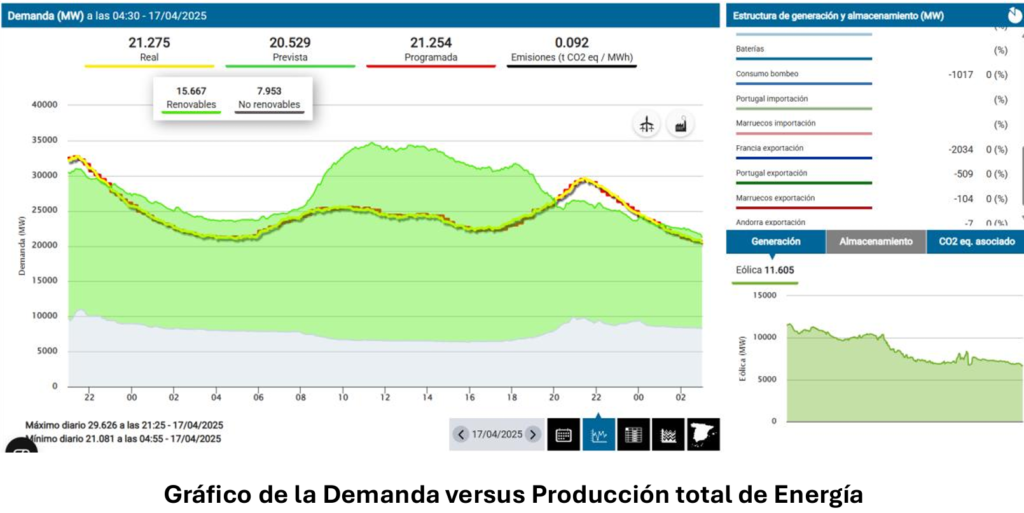This screenshot has width=1024, height=513.
Task: Toggle the factory non-renewables icon
Action: 681,124
